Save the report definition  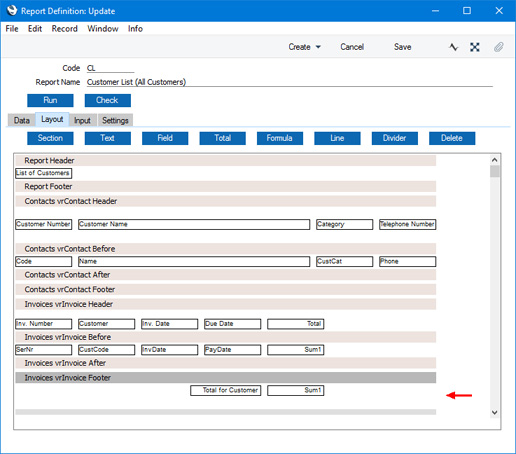pos(402,47)
